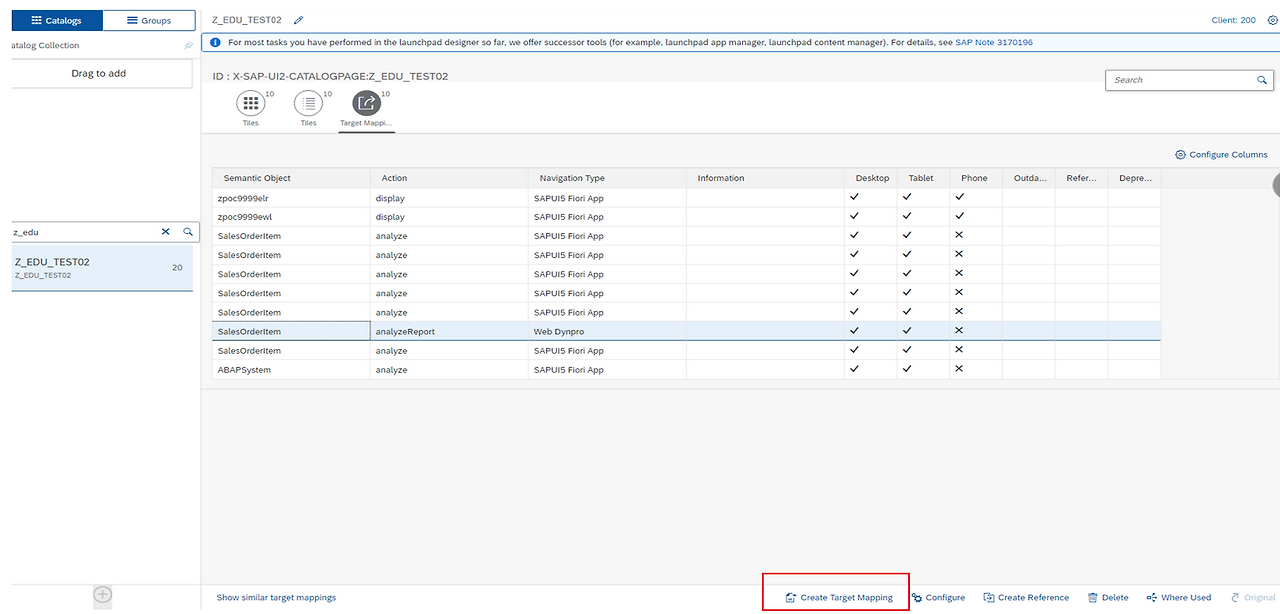Click the information icon in message bar
The width and height of the screenshot is (1280, 614).
pos(215,43)
